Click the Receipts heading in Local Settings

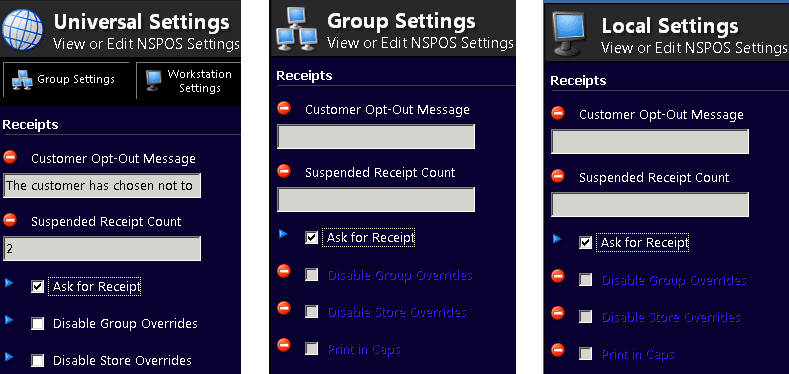coord(578,81)
